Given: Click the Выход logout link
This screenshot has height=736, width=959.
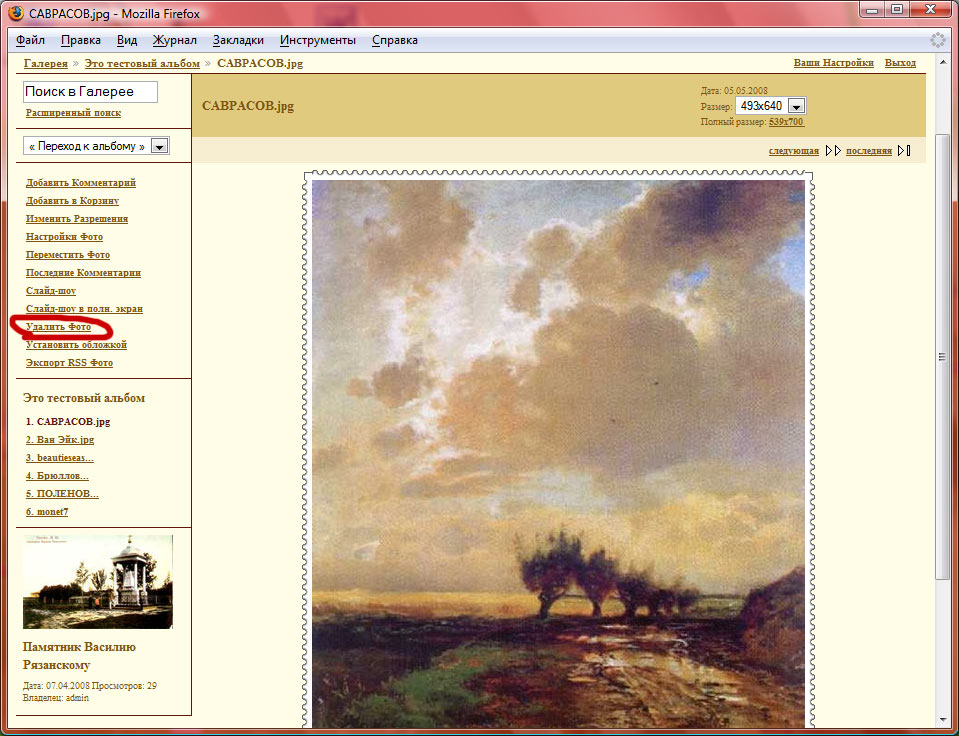Looking at the screenshot, I should point(900,62).
